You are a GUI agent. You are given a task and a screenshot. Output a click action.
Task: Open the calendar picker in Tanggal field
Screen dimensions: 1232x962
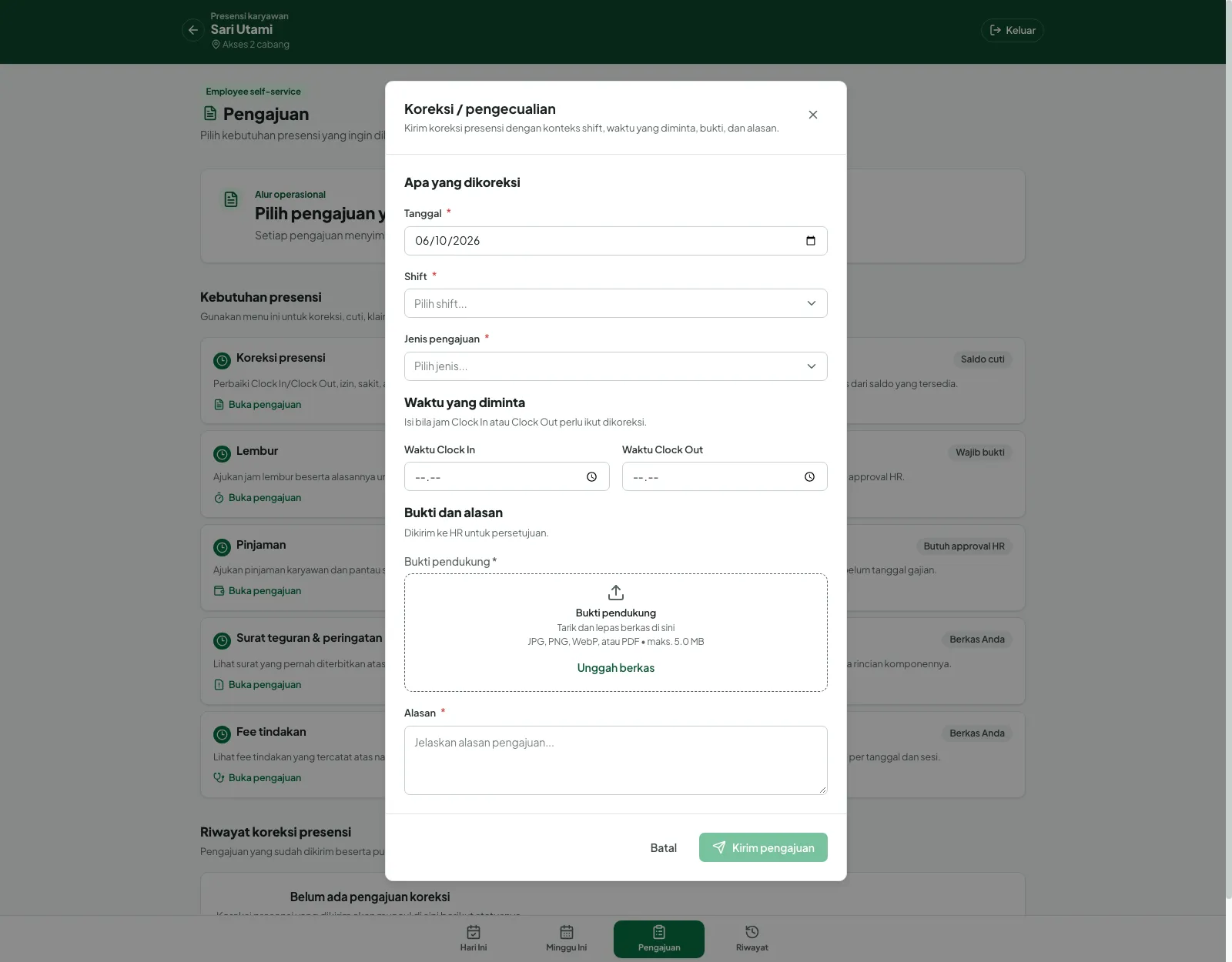point(811,241)
